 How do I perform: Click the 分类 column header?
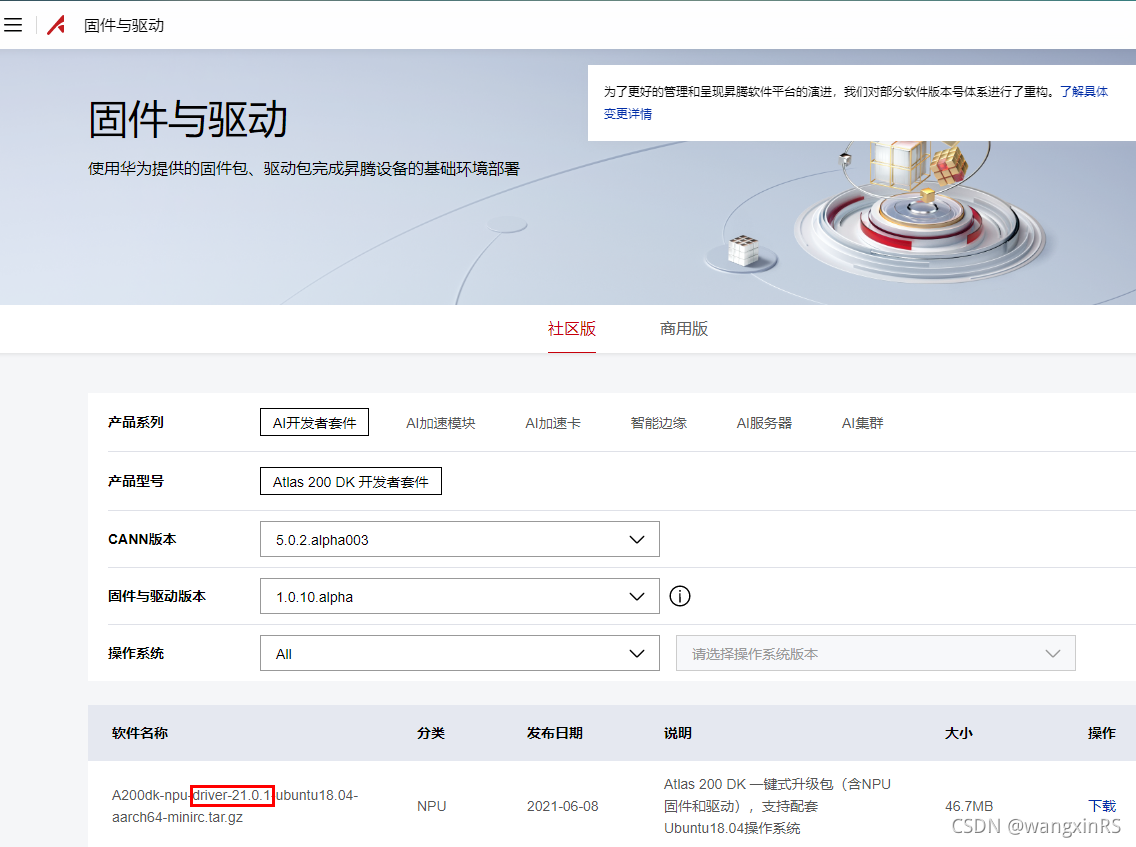pos(430,733)
